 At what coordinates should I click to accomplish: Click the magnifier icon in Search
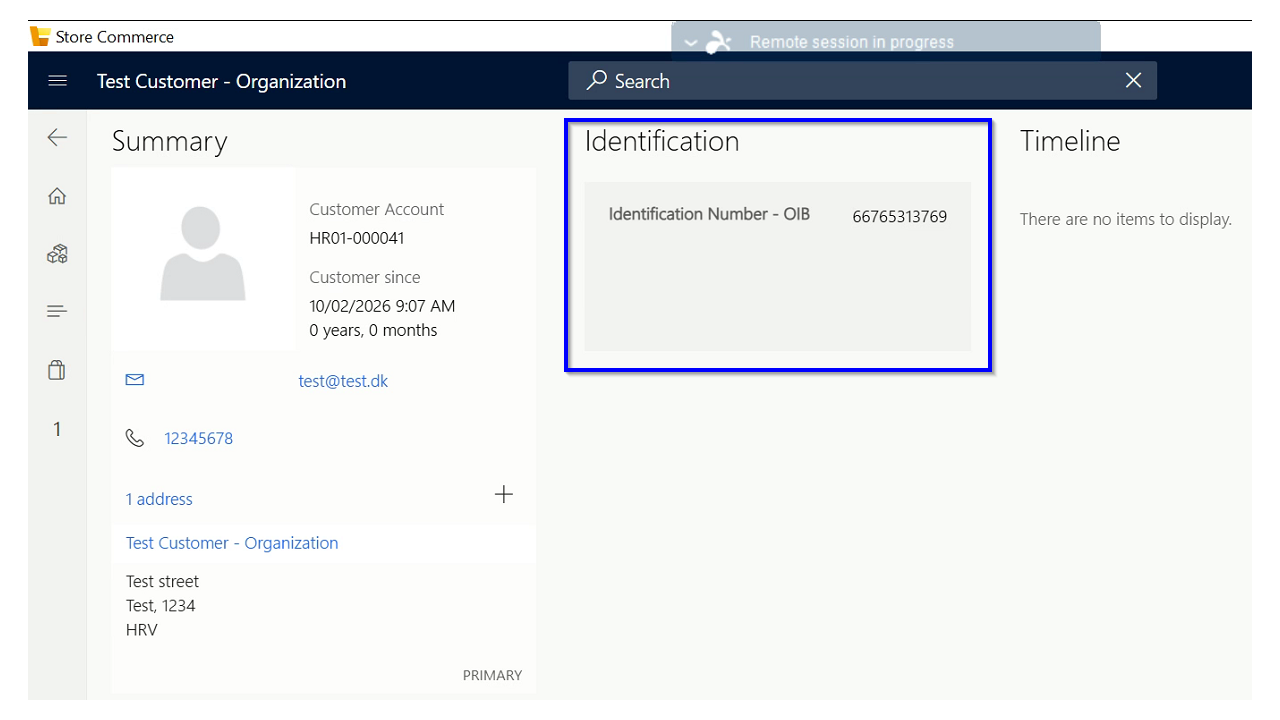(x=597, y=80)
